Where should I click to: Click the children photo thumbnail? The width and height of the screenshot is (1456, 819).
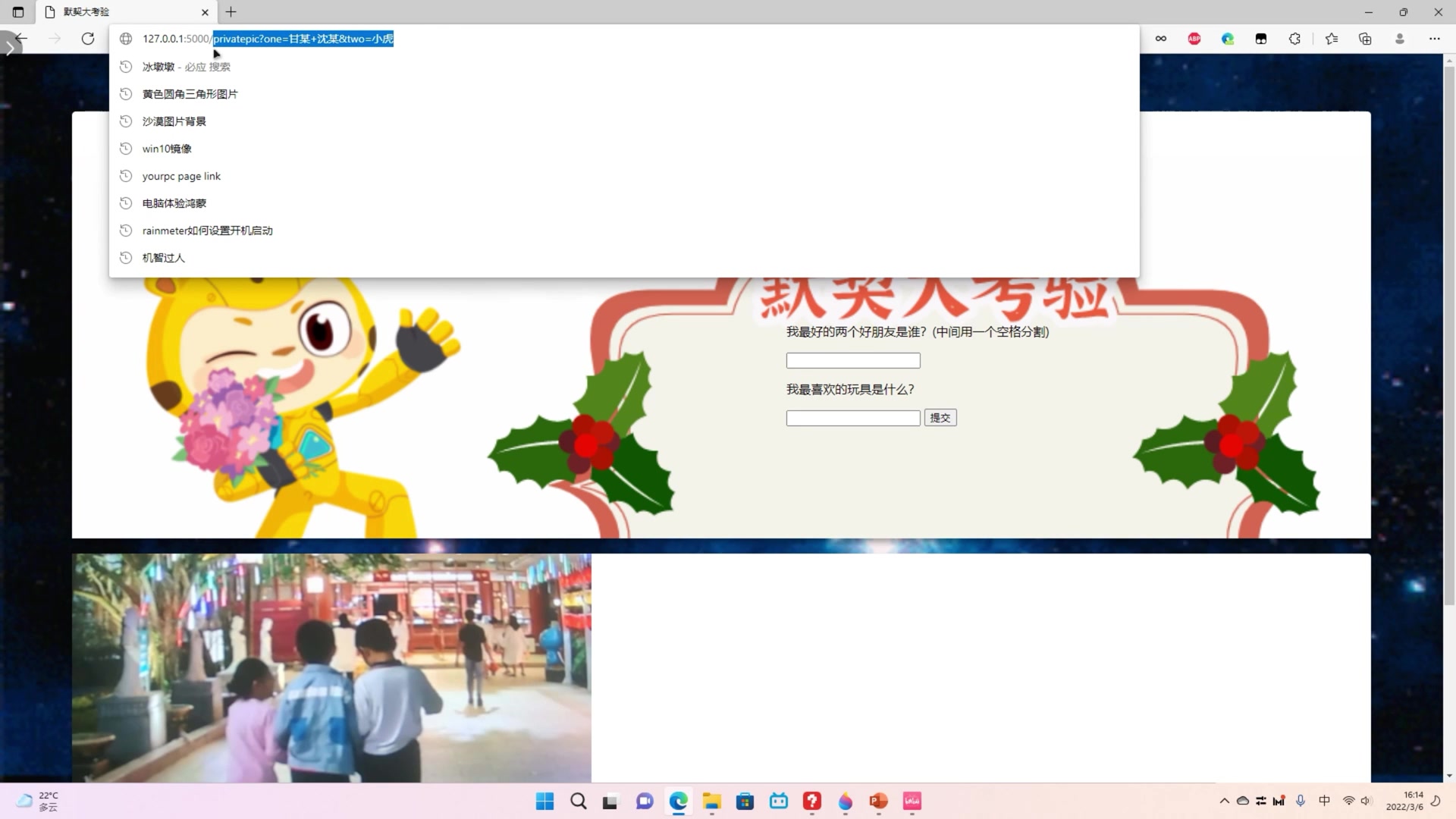pos(331,668)
